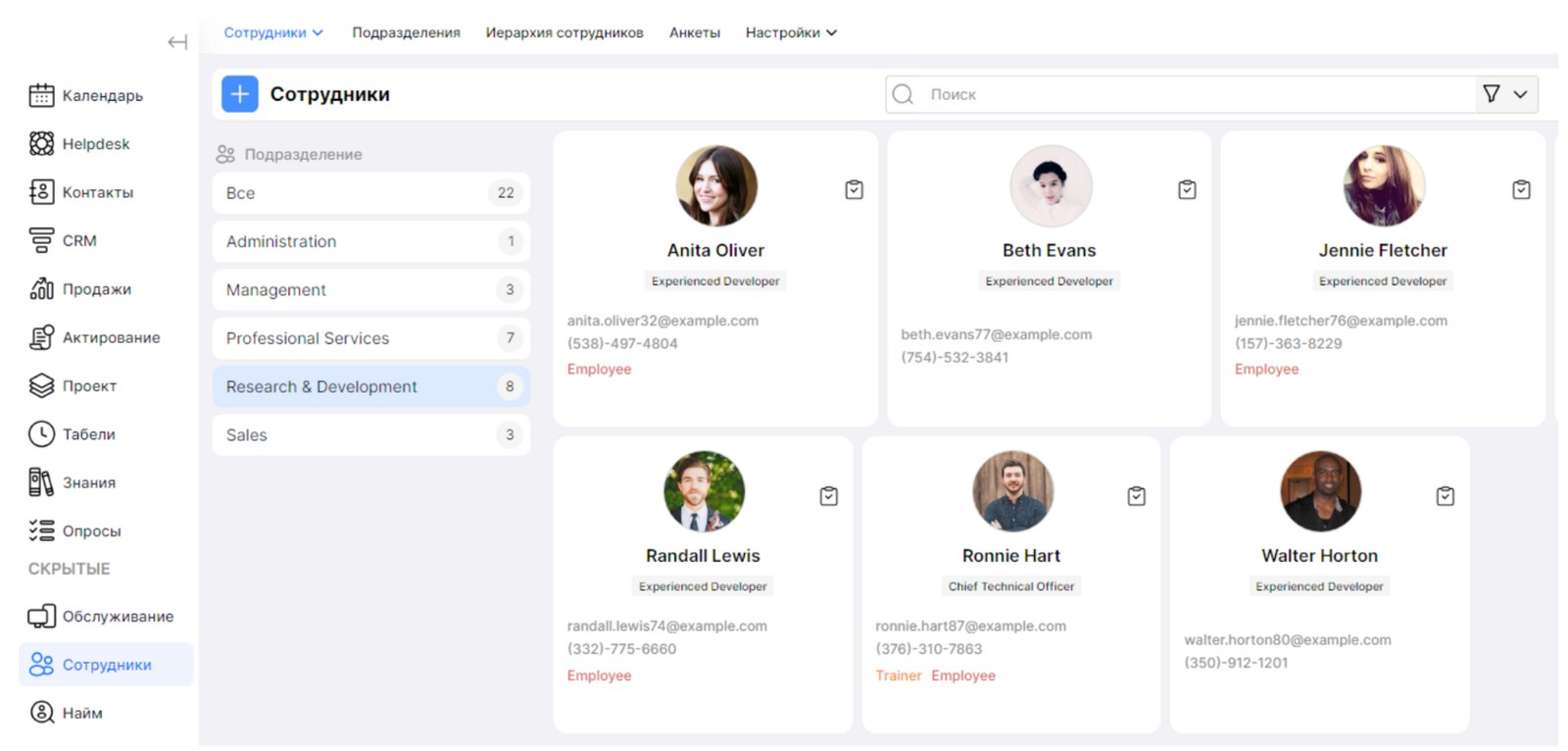Click the filter funnel icon in search bar
Image resolution: width=1568 pixels, height=751 pixels.
click(x=1492, y=94)
